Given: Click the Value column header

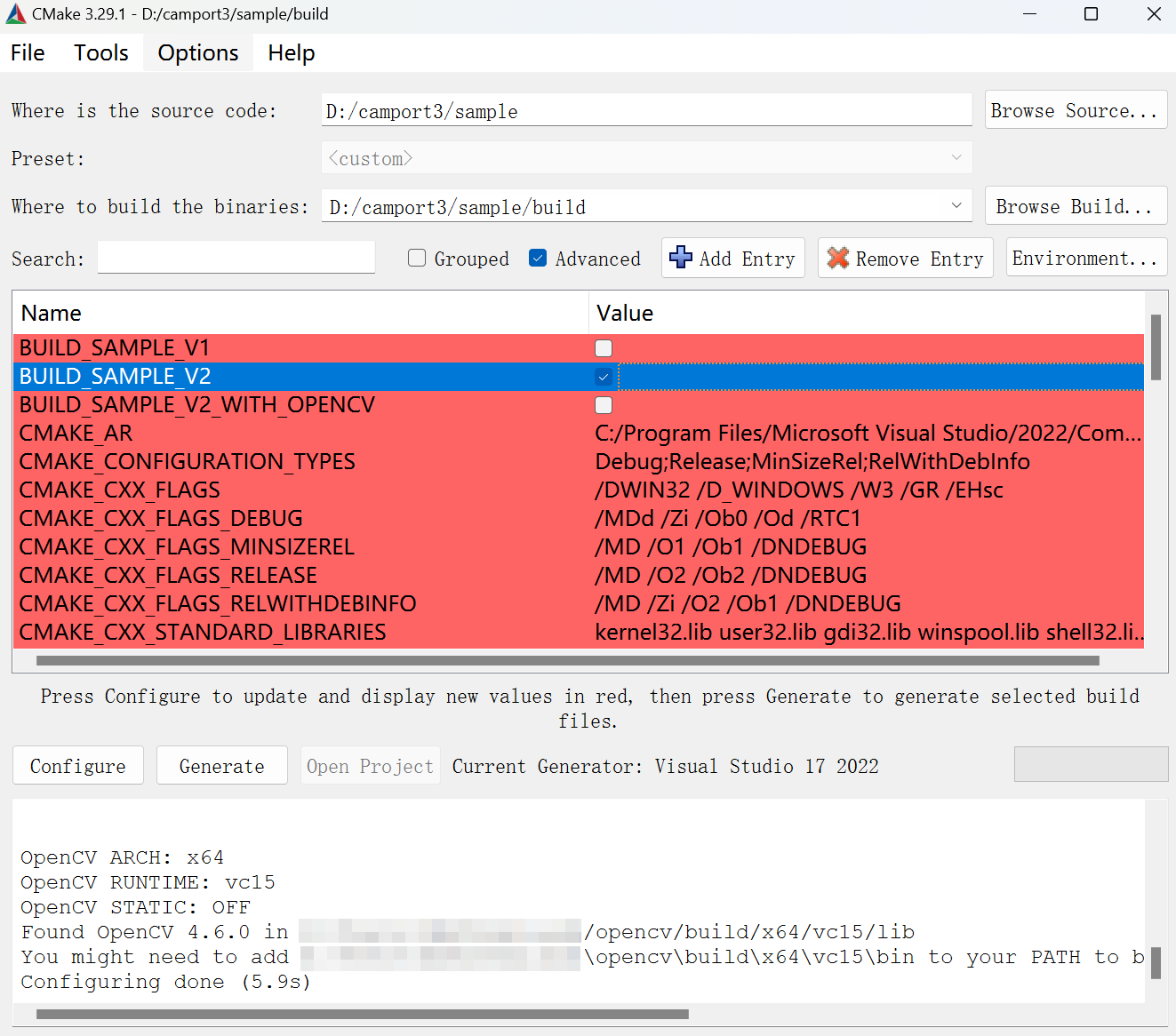Looking at the screenshot, I should pos(867,313).
